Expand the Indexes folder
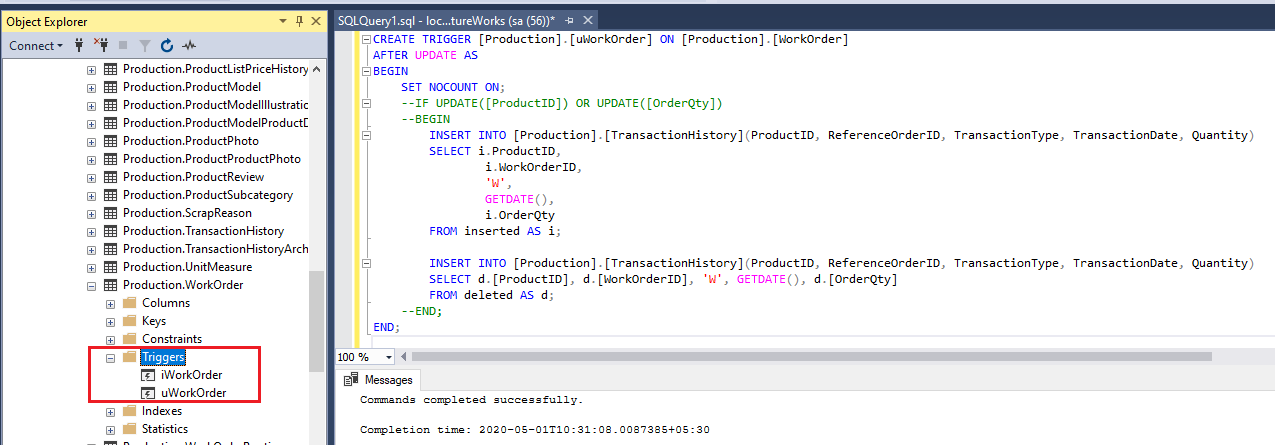Image resolution: width=1275 pixels, height=445 pixels. coord(110,411)
